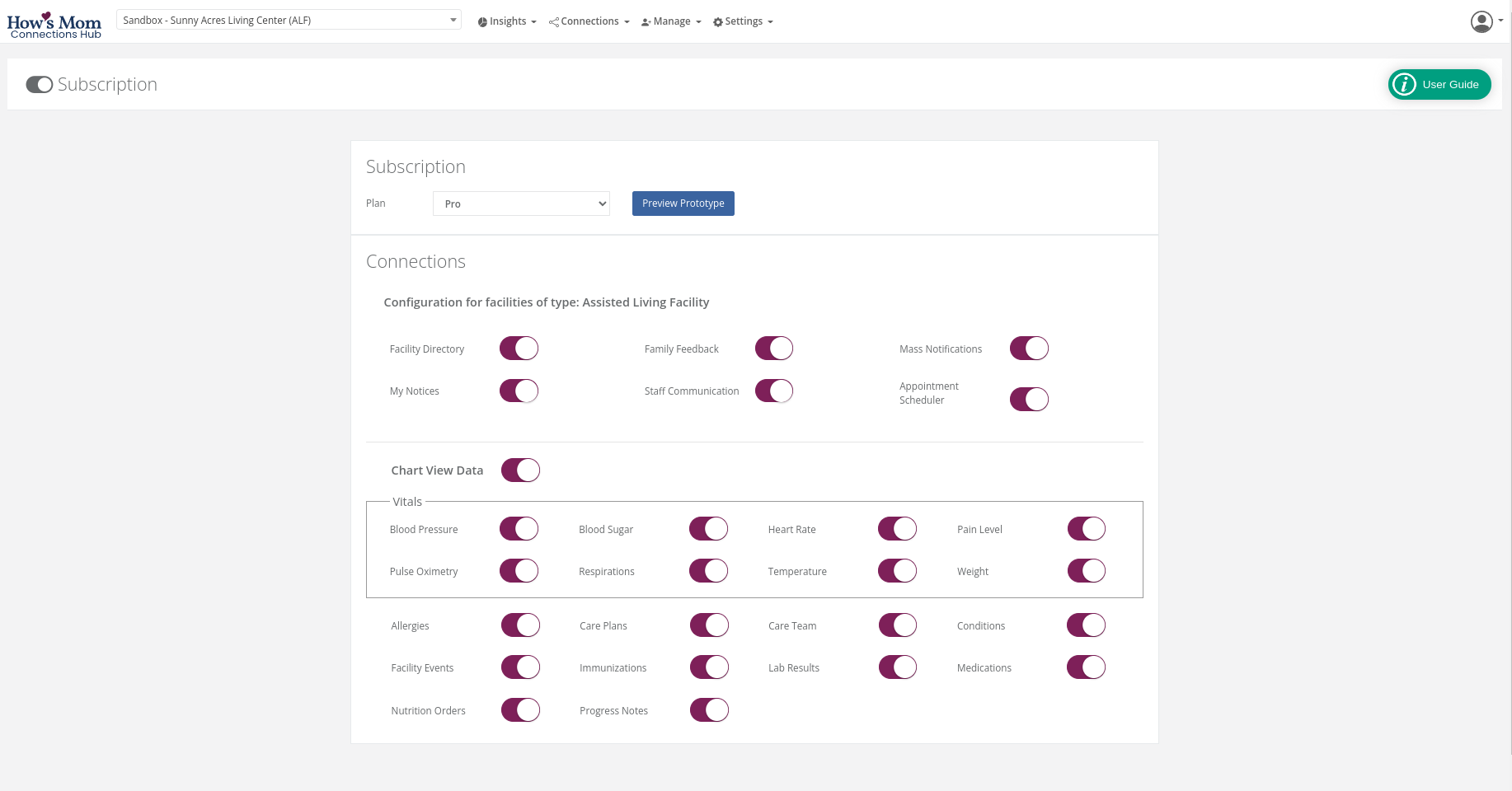This screenshot has width=1512, height=791.
Task: Click the Manage person icon
Action: click(646, 22)
